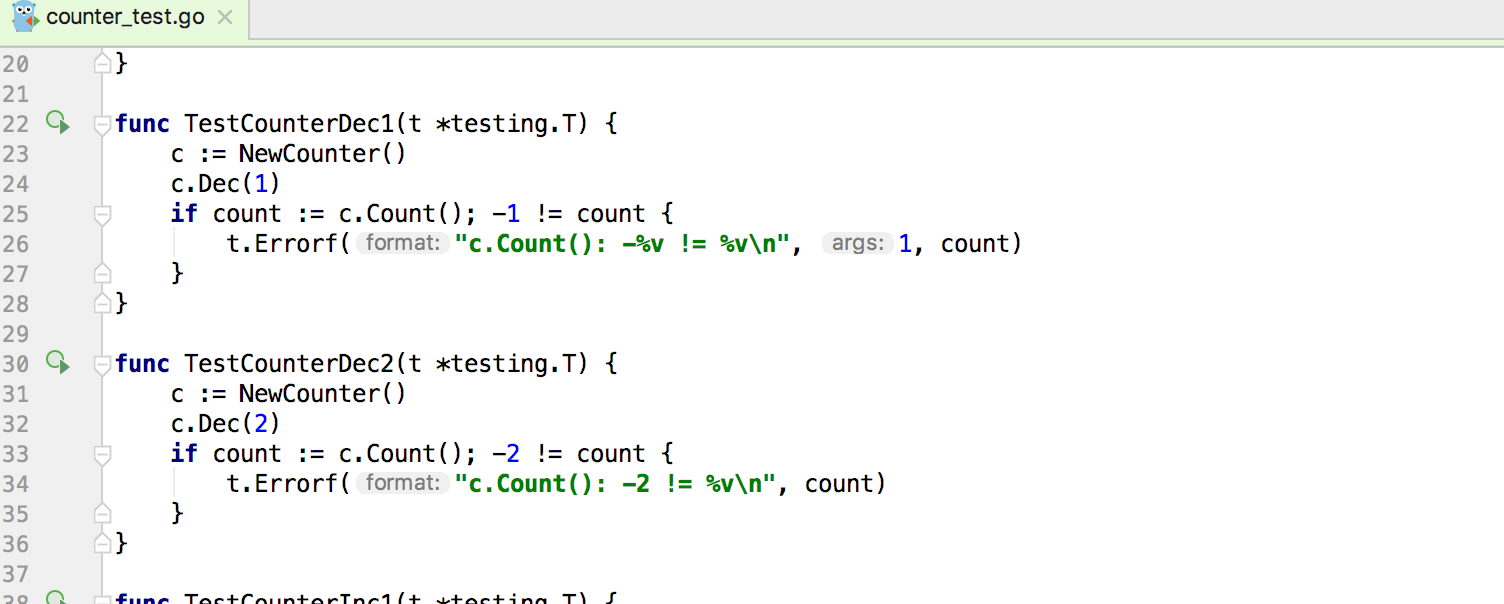Image resolution: width=1504 pixels, height=604 pixels.
Task: Collapse the TestCounterDec2 function fold marker
Action: [102, 364]
